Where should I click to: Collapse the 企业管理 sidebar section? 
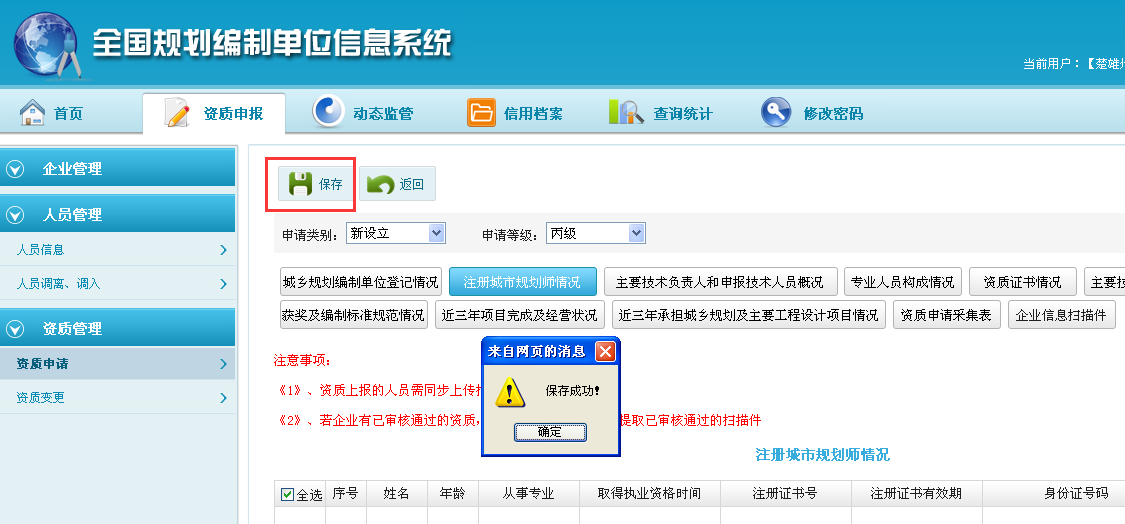tap(15, 169)
